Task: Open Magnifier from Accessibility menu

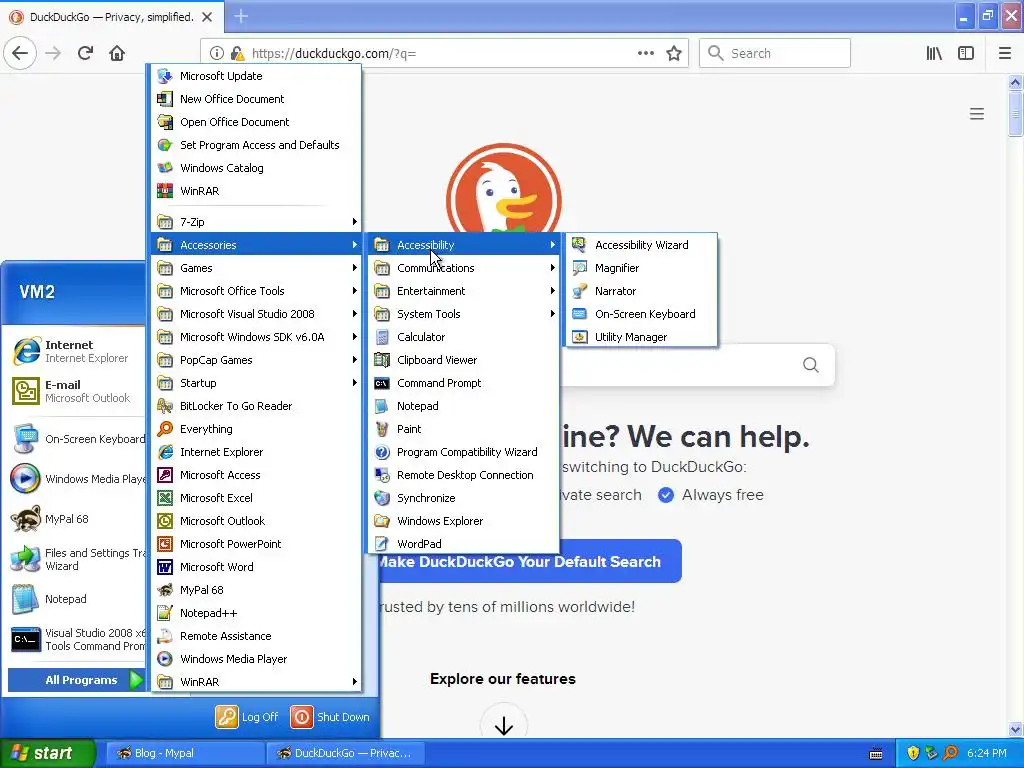Action: [641, 268]
